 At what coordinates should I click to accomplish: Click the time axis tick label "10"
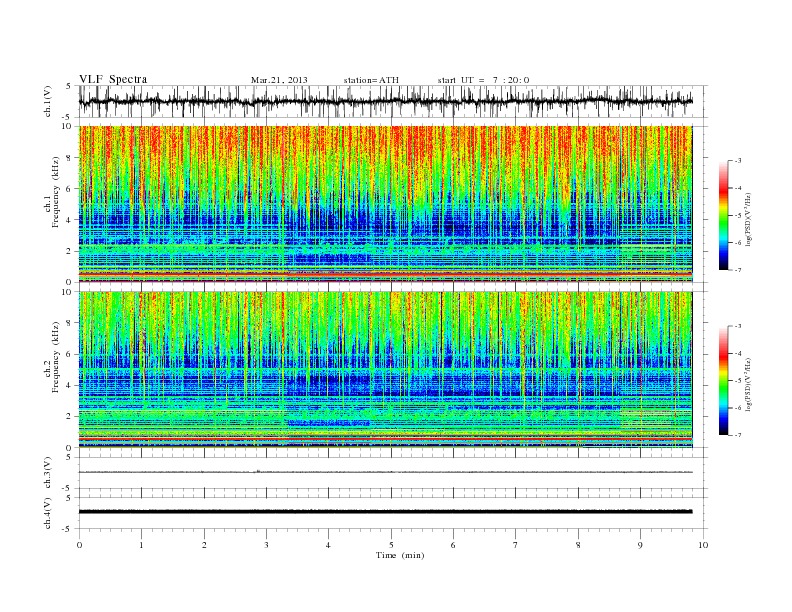coord(703,545)
